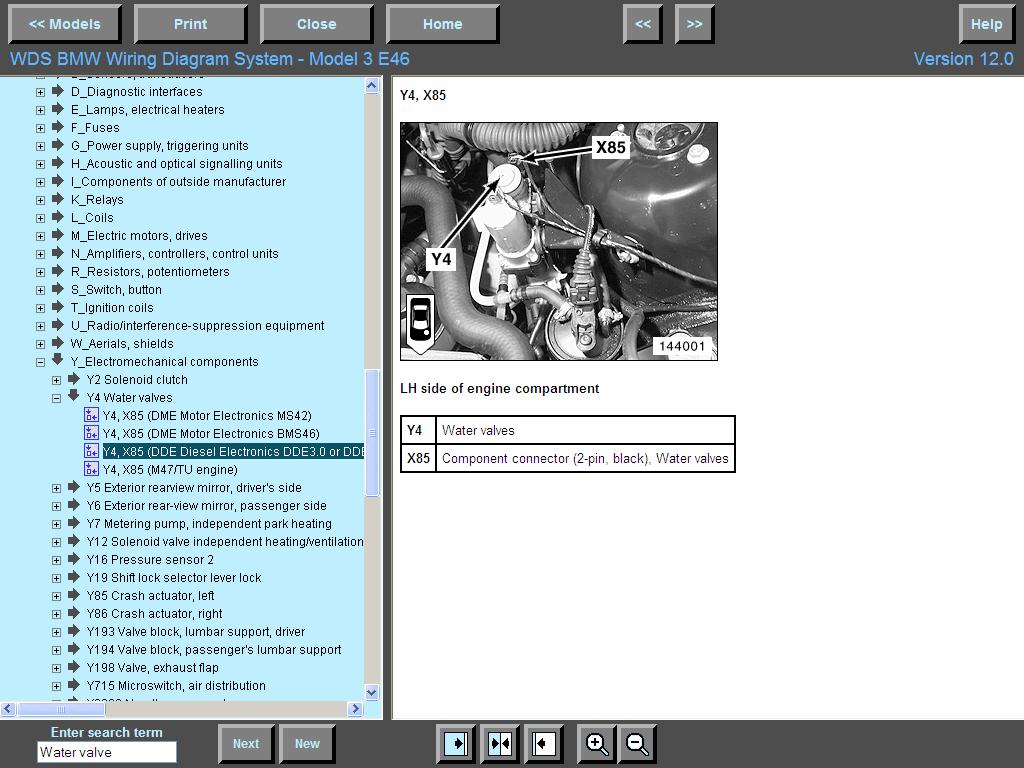Click the left-arrow panel layout icon
Image resolution: width=1024 pixels, height=768 pixels.
coord(543,744)
